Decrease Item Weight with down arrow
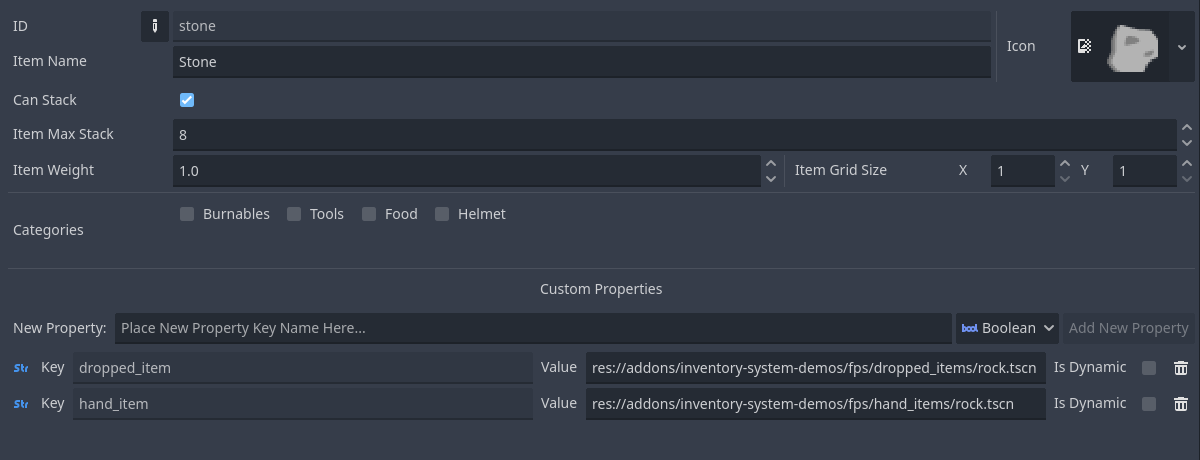The width and height of the screenshot is (1200, 460). (771, 178)
